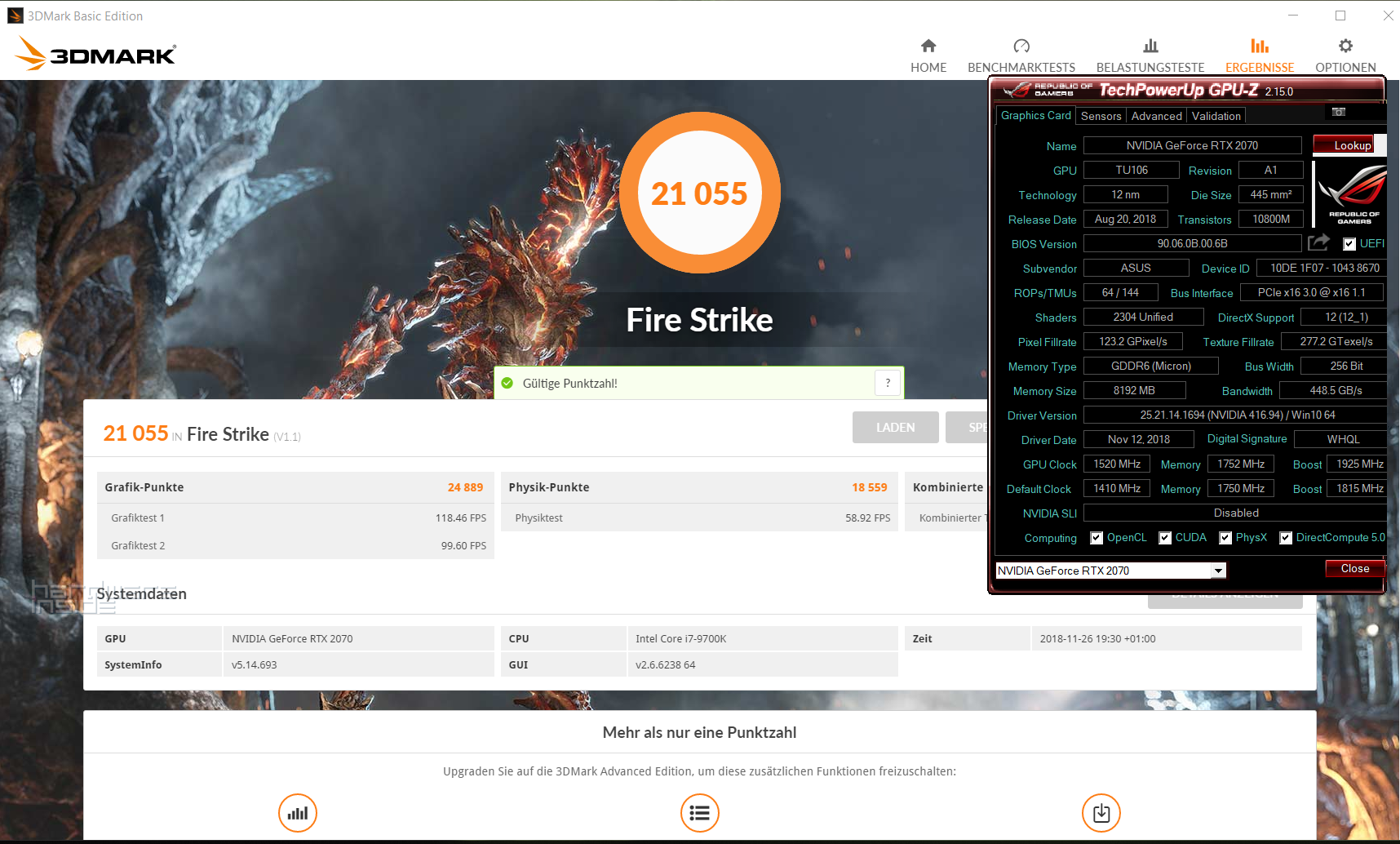
Task: Toggle the PhysX checkbox
Action: [1225, 537]
